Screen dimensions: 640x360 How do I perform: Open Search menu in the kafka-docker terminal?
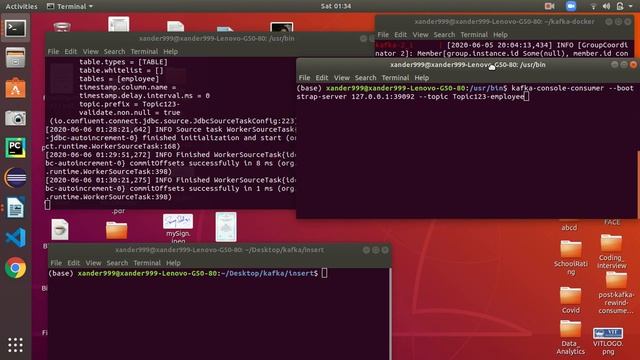tap(444, 35)
